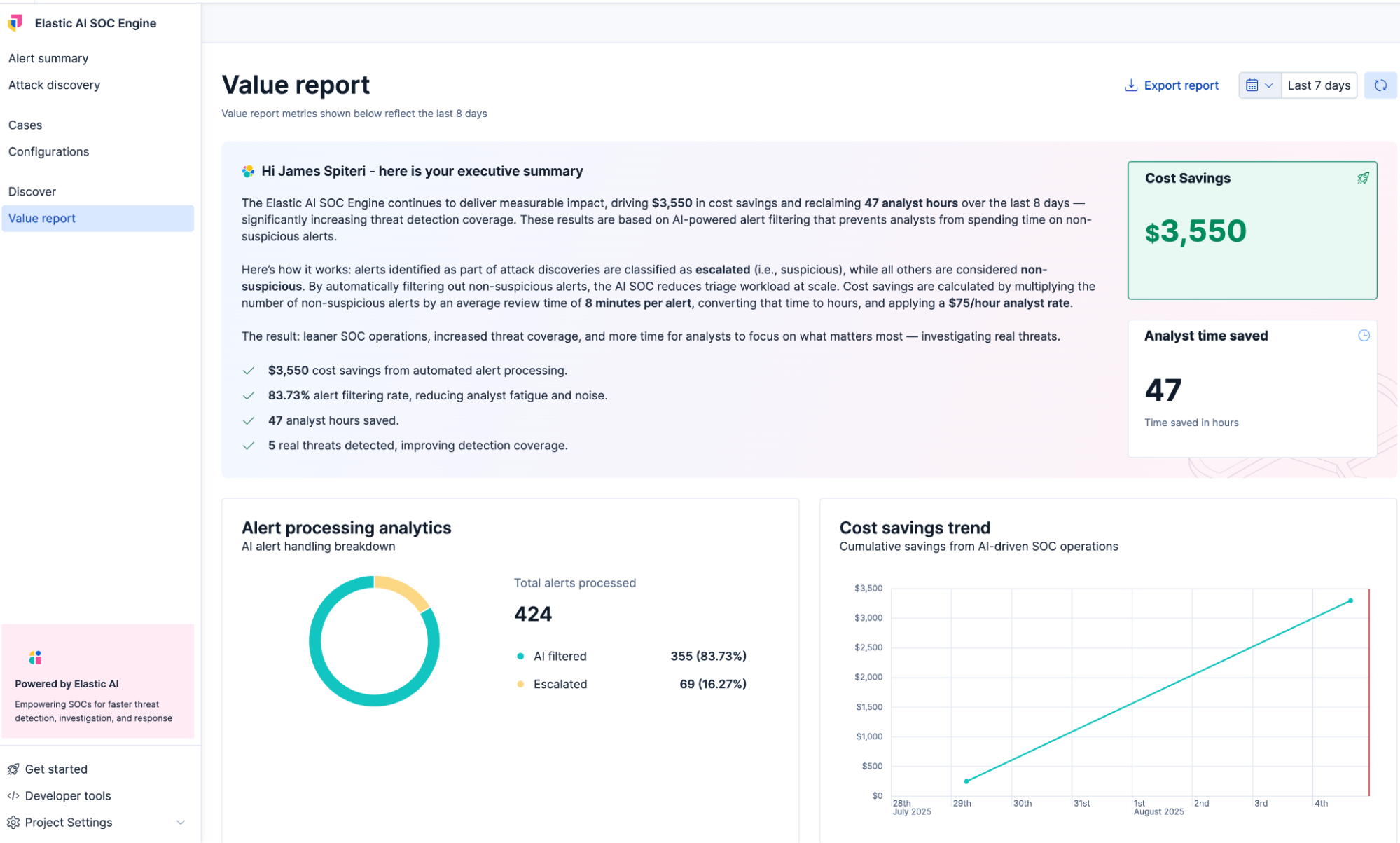Click the Developer tools code icon
Viewport: 1400px width, 843px height.
(x=13, y=795)
